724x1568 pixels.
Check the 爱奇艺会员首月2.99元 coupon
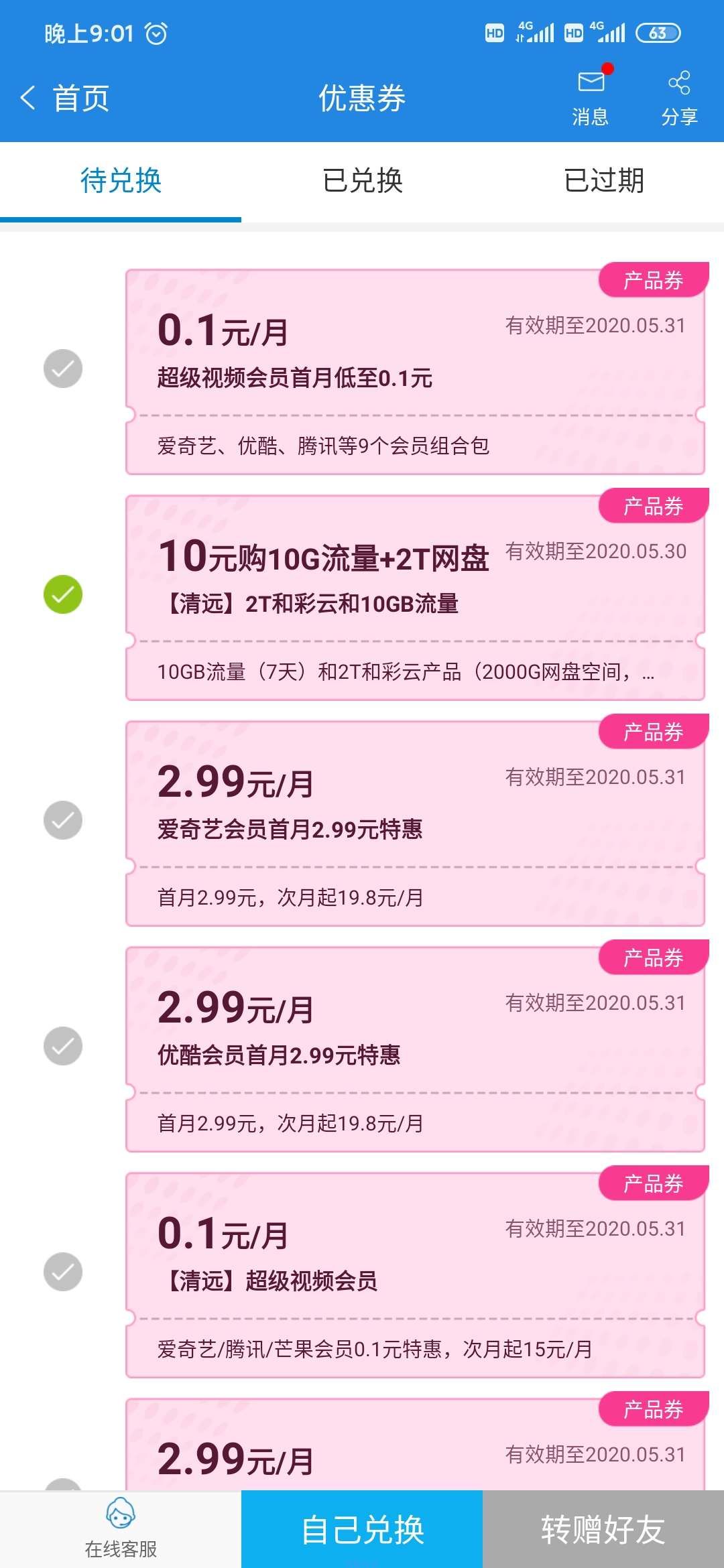click(x=63, y=820)
